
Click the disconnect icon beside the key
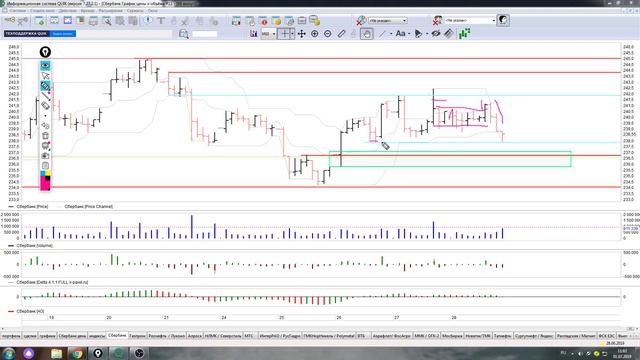click(23, 20)
